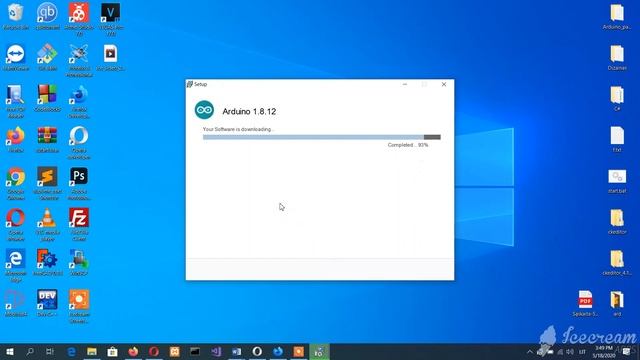640x360 pixels.
Task: Launch the Dev-C++ desktop shortcut
Action: coord(47,300)
